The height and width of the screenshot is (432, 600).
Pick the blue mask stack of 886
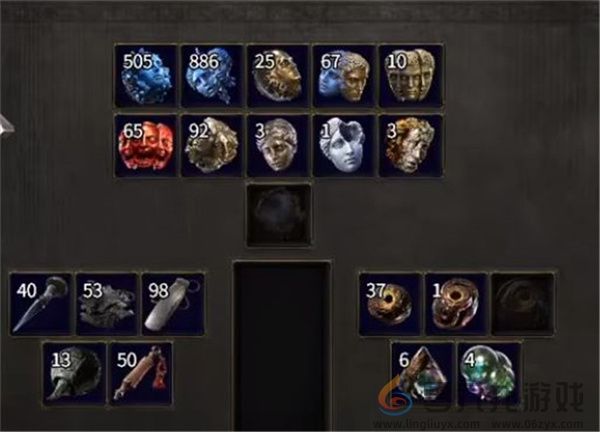point(212,75)
